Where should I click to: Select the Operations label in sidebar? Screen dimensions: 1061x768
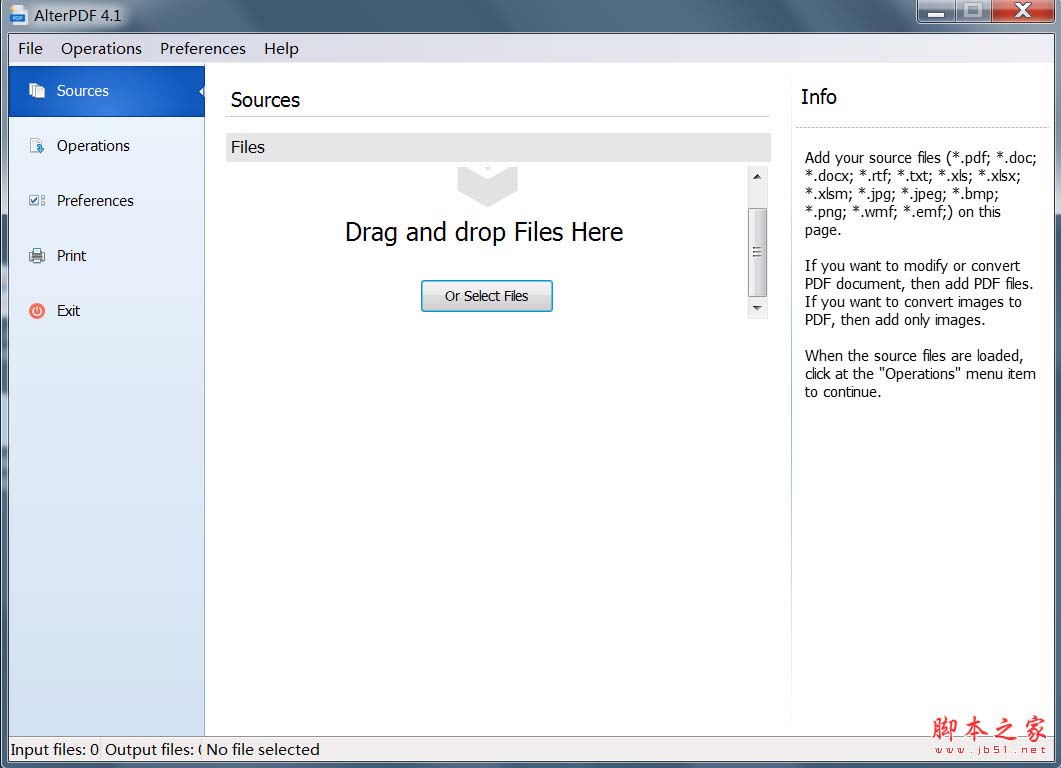[93, 145]
